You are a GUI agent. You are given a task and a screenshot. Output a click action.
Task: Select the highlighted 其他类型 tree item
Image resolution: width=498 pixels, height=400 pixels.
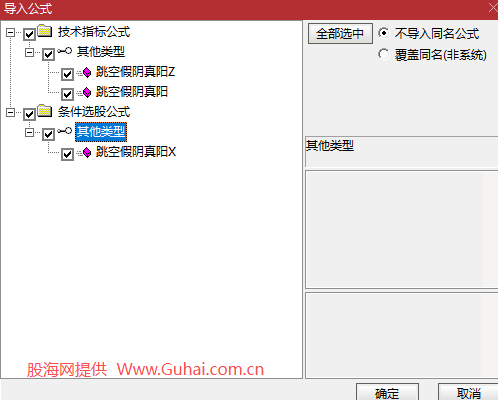(x=101, y=132)
